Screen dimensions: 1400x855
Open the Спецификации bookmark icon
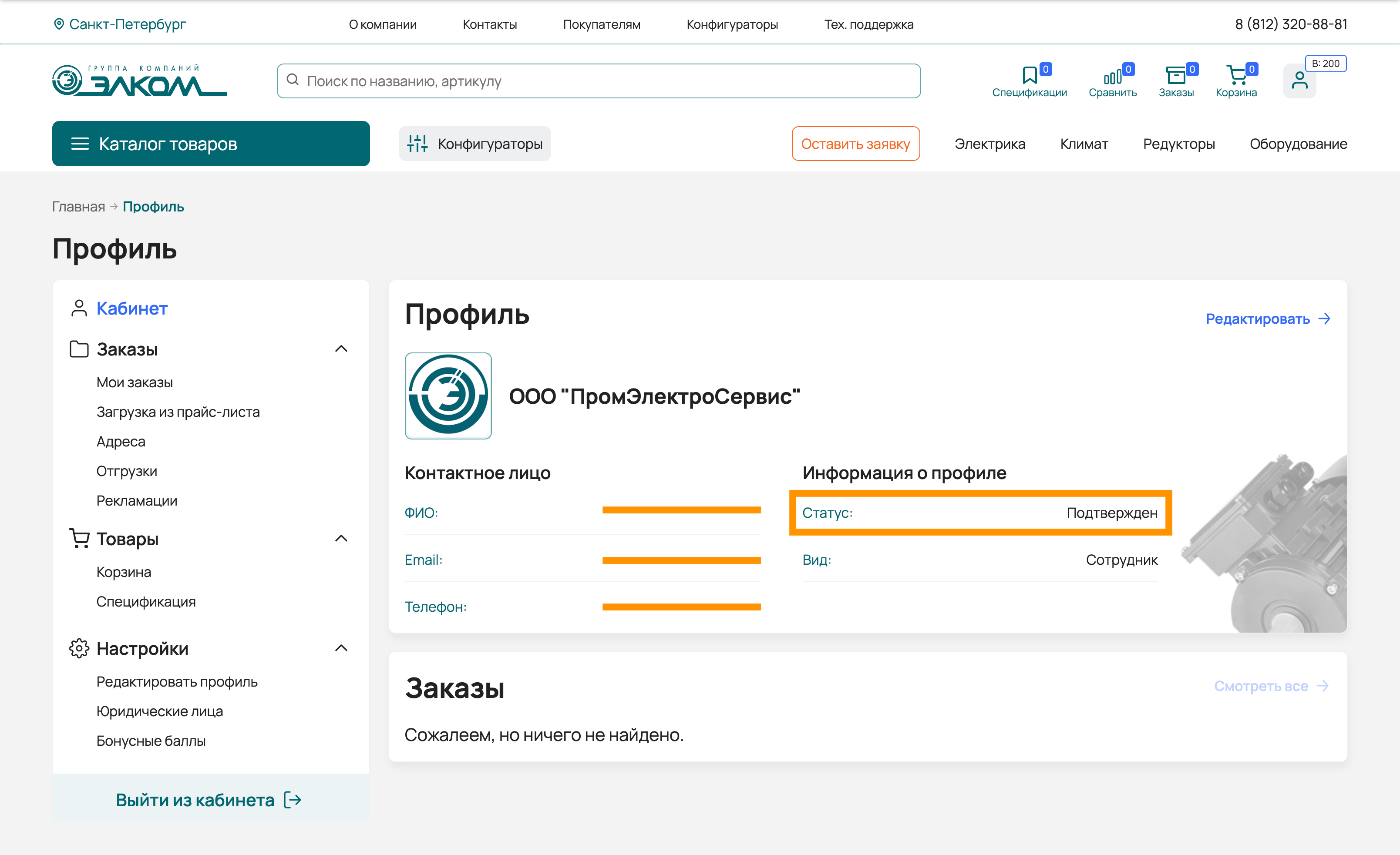(x=1029, y=76)
